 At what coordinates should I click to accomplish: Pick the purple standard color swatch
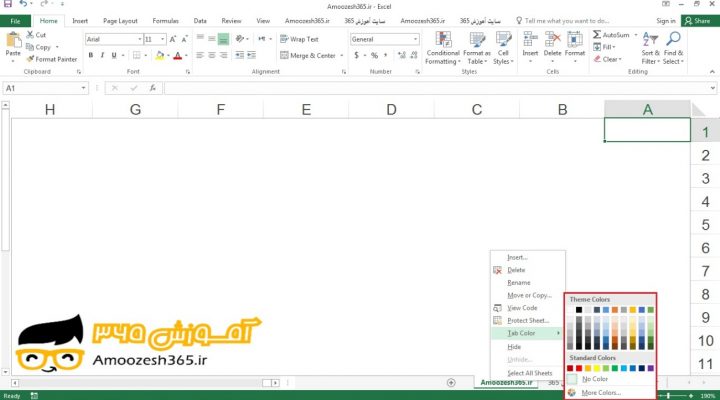click(x=651, y=368)
